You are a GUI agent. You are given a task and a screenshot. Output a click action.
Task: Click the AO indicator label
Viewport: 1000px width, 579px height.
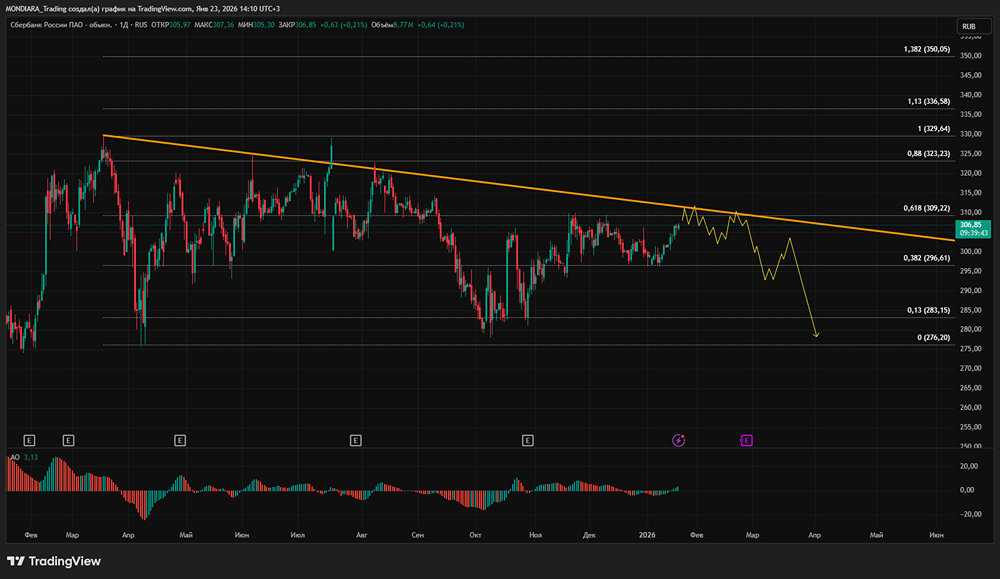(x=14, y=457)
